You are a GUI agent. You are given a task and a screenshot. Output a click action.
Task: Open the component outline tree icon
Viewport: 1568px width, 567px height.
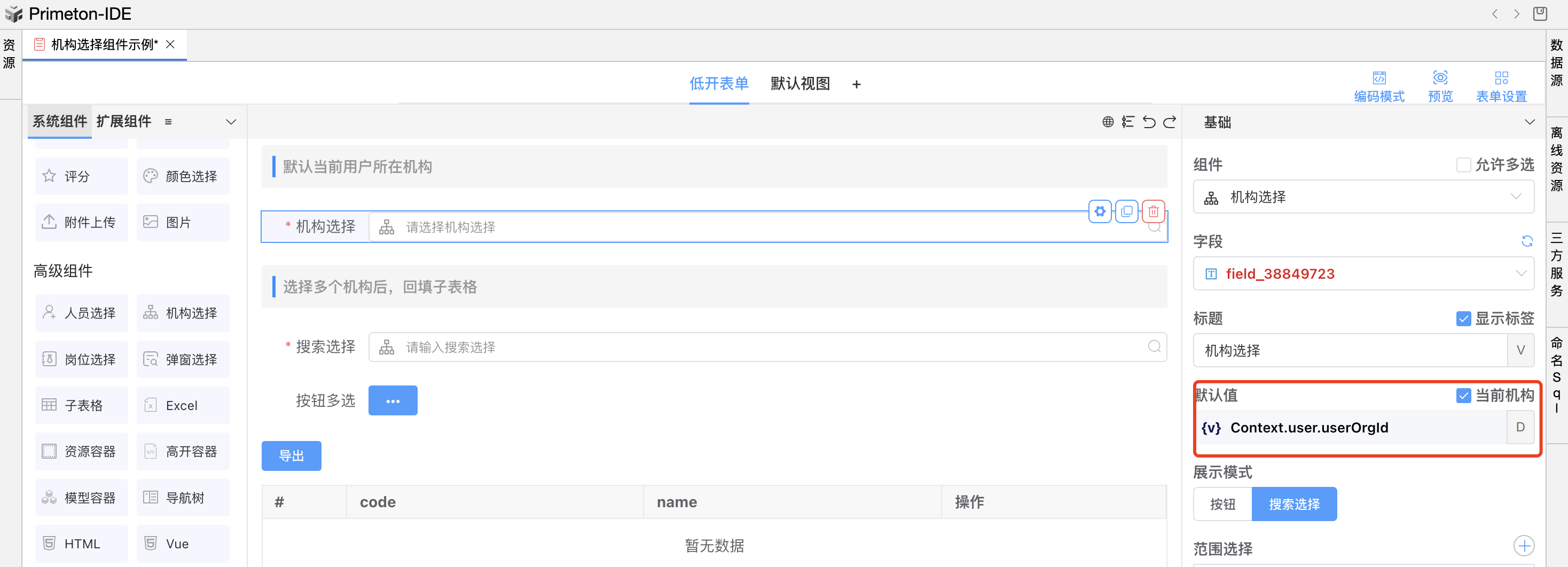tap(1128, 122)
